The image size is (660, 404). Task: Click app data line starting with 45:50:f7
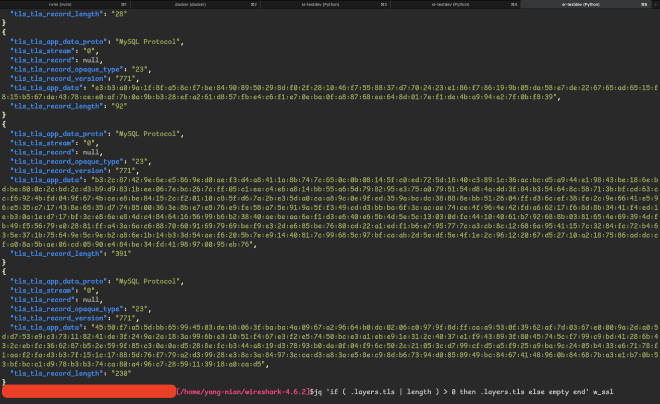(x=334, y=327)
